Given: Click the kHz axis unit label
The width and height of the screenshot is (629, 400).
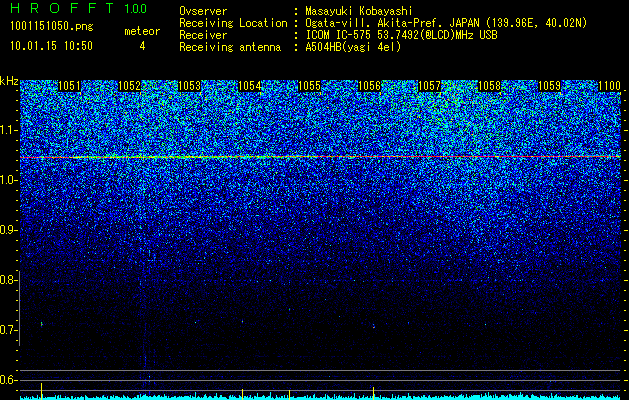Looking at the screenshot, I should [x=9, y=81].
